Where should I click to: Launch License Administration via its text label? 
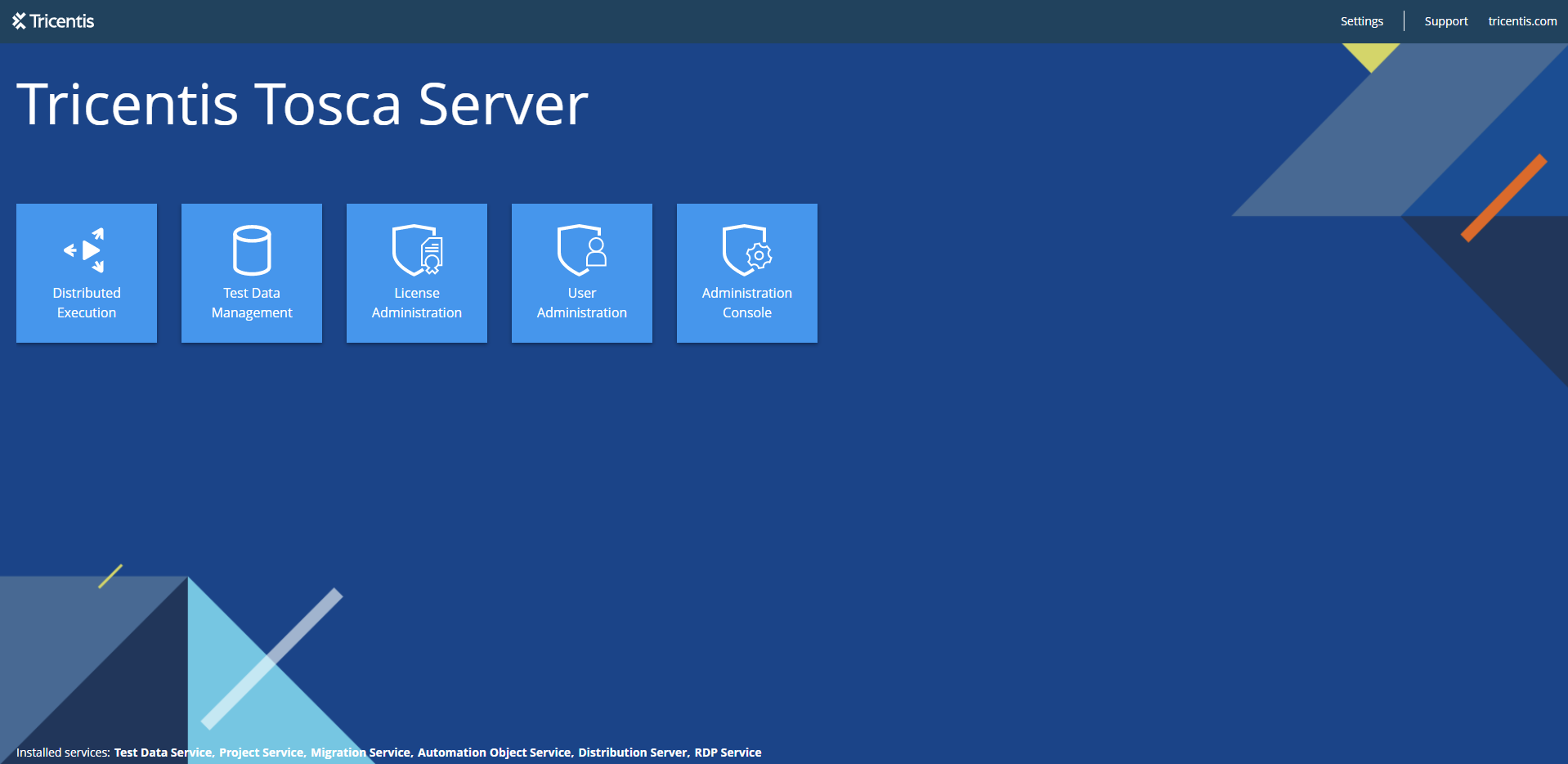point(417,303)
